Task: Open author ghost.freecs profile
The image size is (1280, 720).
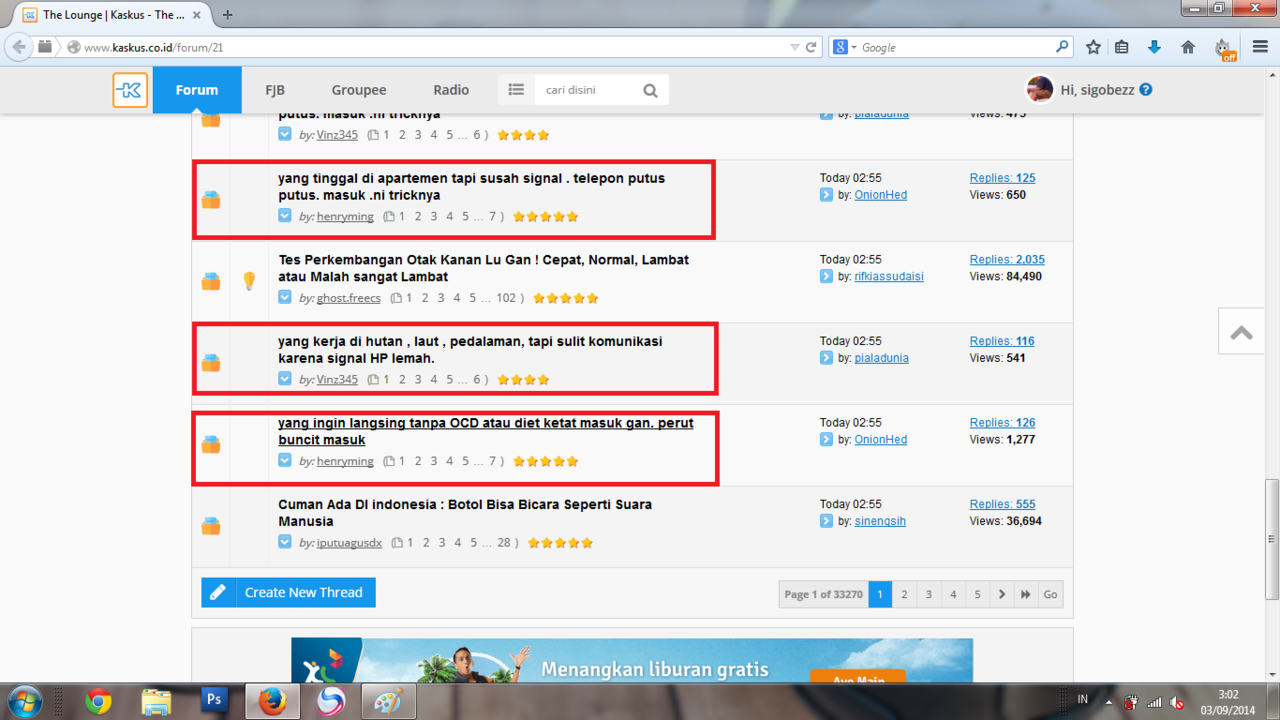Action: click(x=349, y=298)
